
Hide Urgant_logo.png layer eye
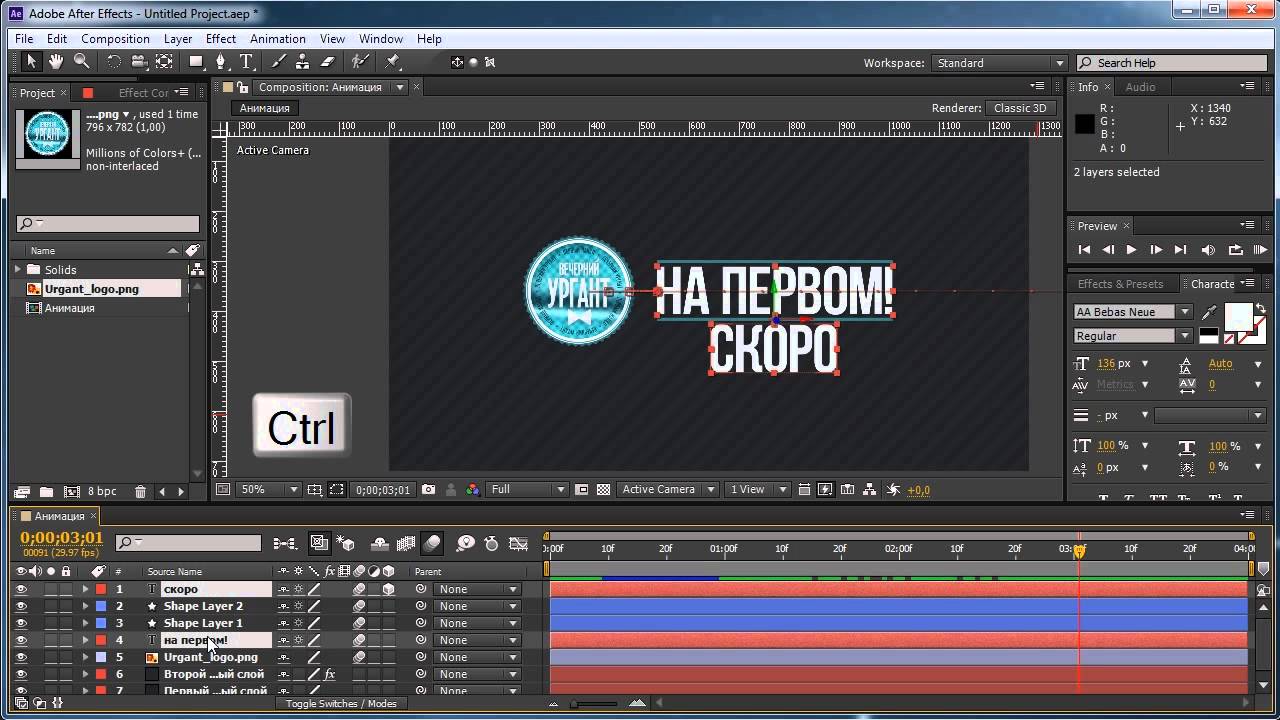[21, 657]
